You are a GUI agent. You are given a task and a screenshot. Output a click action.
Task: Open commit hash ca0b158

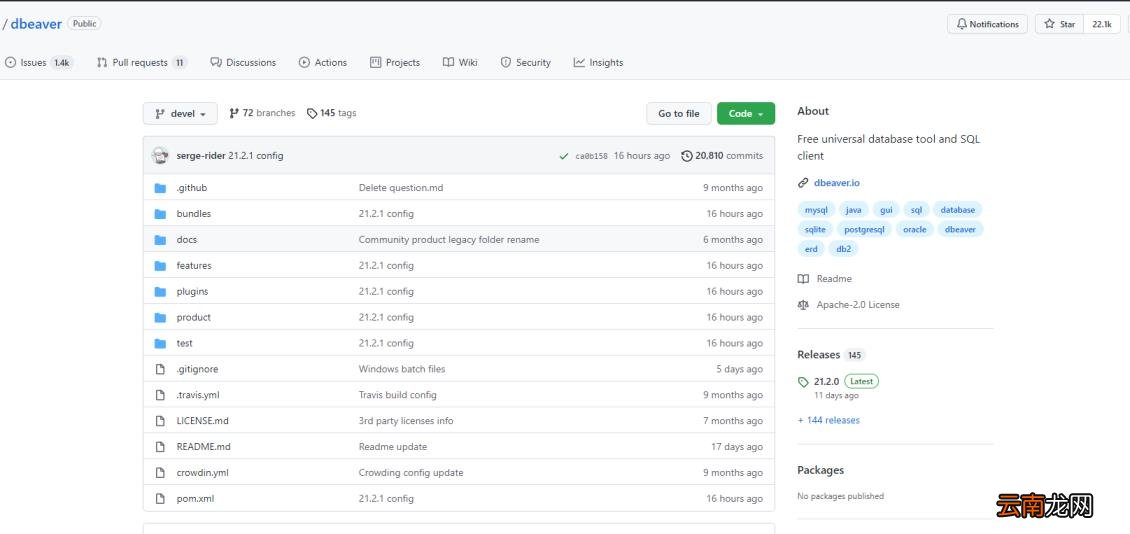pyautogui.click(x=592, y=156)
